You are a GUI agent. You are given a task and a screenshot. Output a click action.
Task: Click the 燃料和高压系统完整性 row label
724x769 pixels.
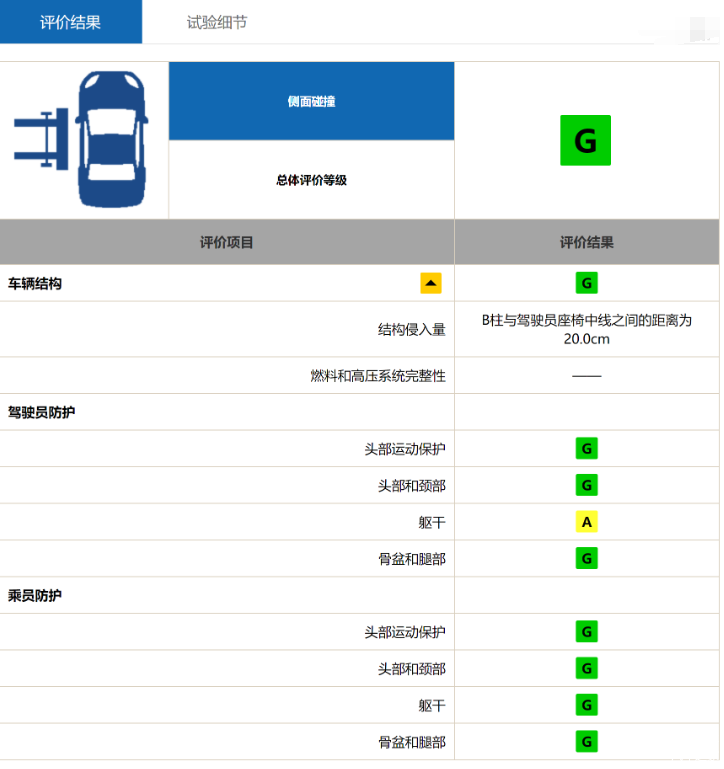(x=378, y=376)
